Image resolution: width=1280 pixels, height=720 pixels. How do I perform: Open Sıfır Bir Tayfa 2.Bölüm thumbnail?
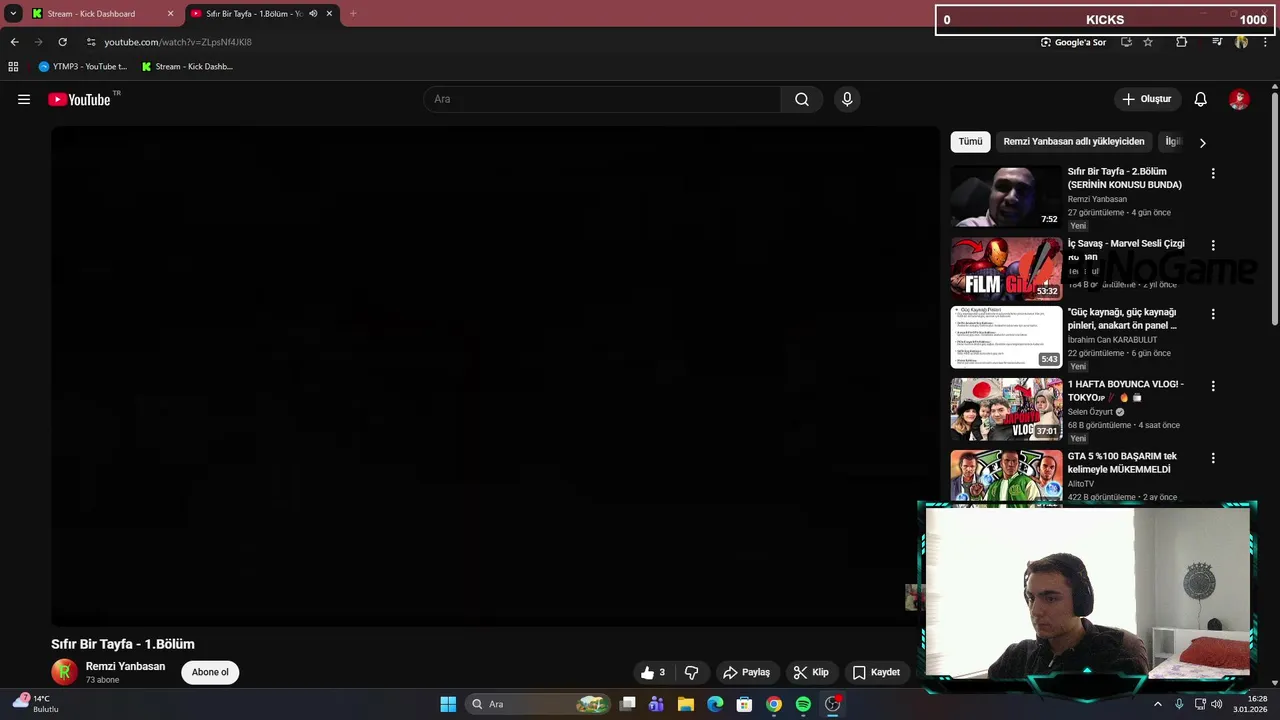click(1006, 197)
